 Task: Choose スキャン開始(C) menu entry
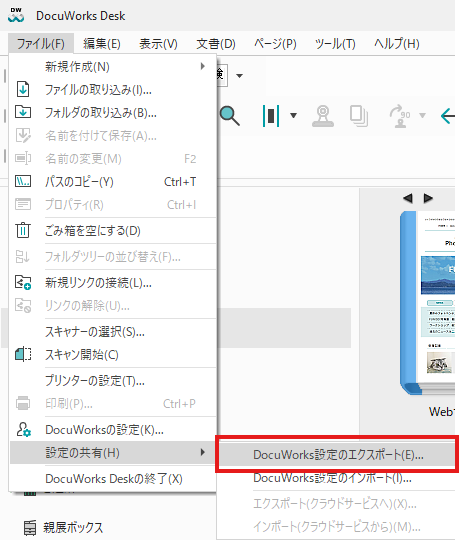click(113, 355)
